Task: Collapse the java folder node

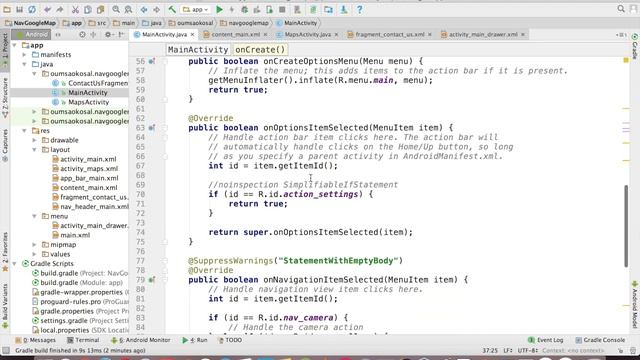Action: (x=24, y=64)
